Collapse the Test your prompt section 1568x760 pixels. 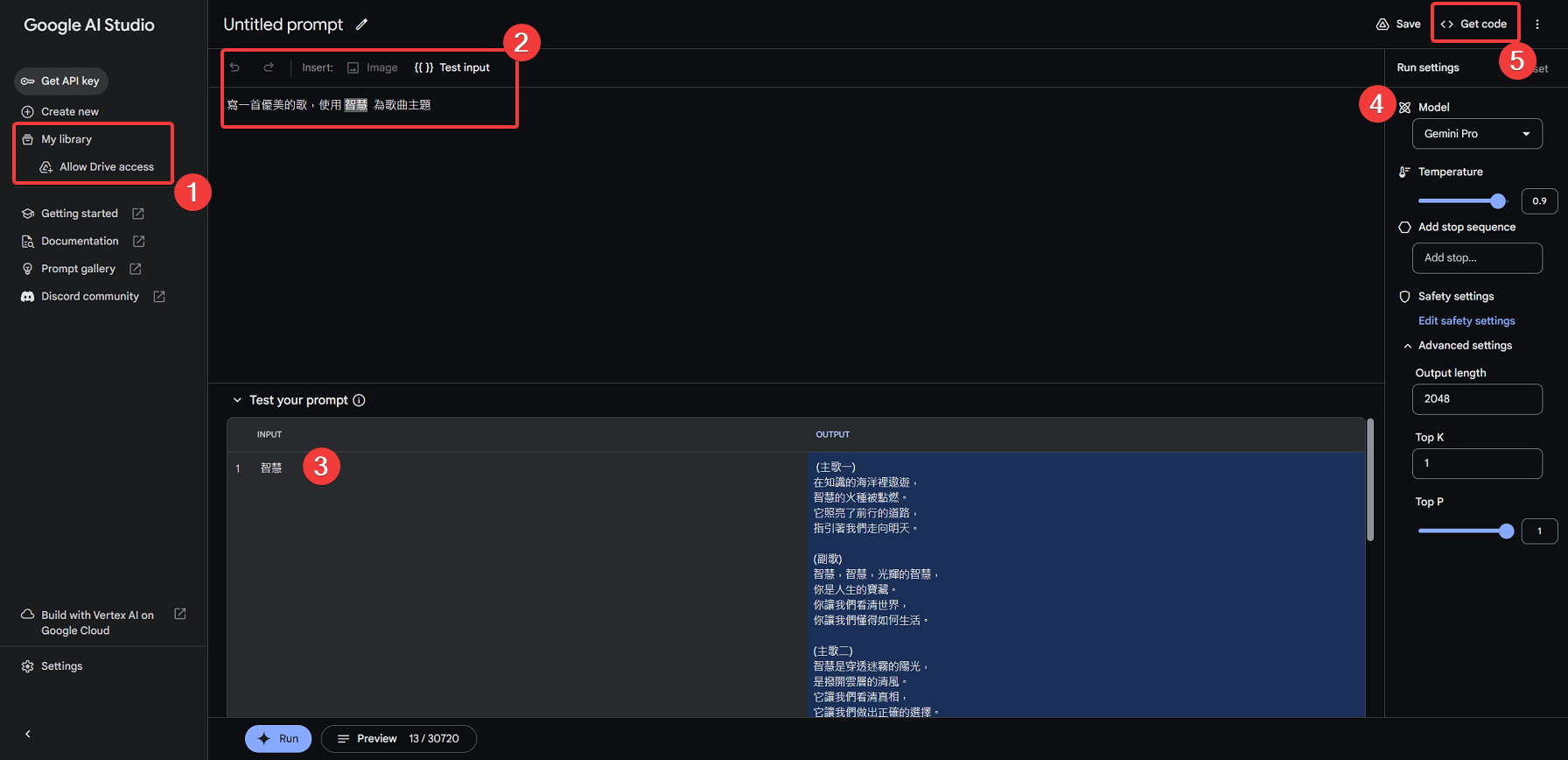[x=237, y=400]
